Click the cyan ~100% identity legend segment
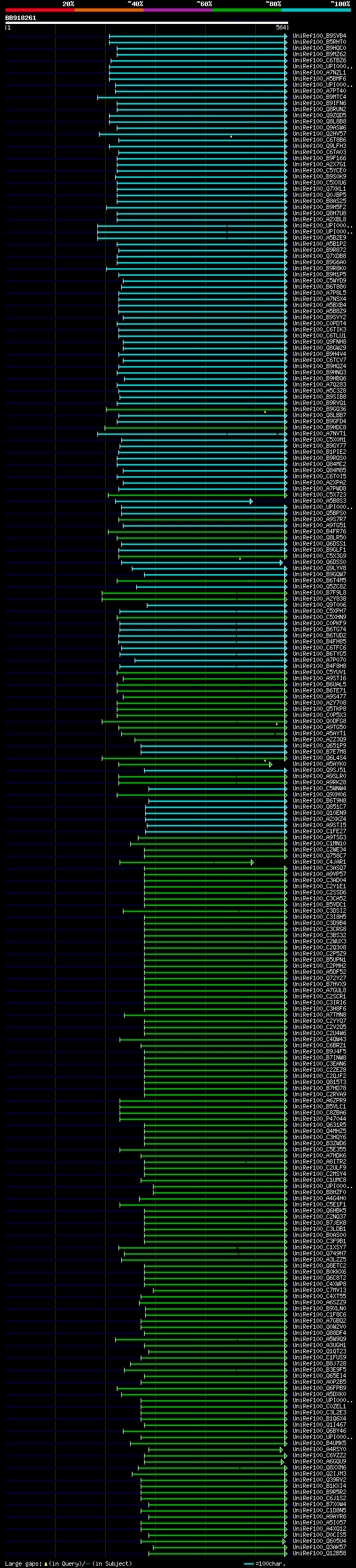This screenshot has height=1568, width=356. tap(317, 10)
